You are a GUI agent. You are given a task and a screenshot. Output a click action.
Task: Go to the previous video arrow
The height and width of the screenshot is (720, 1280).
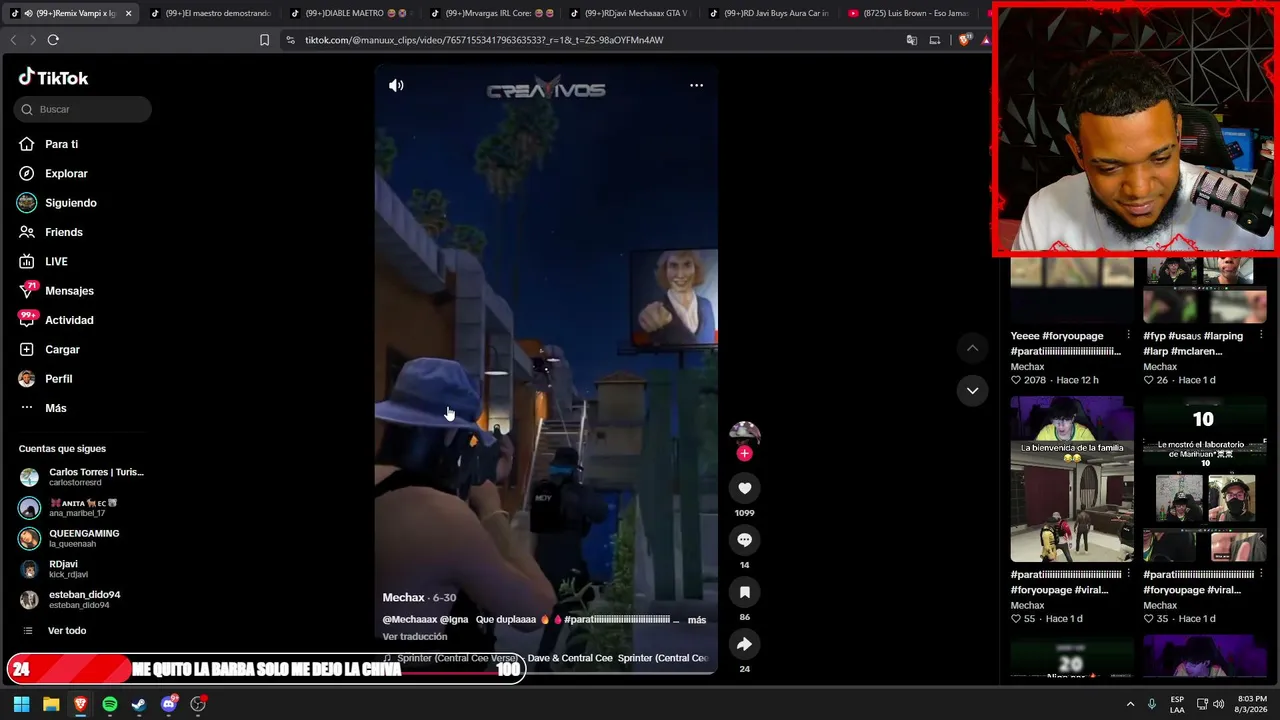tap(972, 348)
